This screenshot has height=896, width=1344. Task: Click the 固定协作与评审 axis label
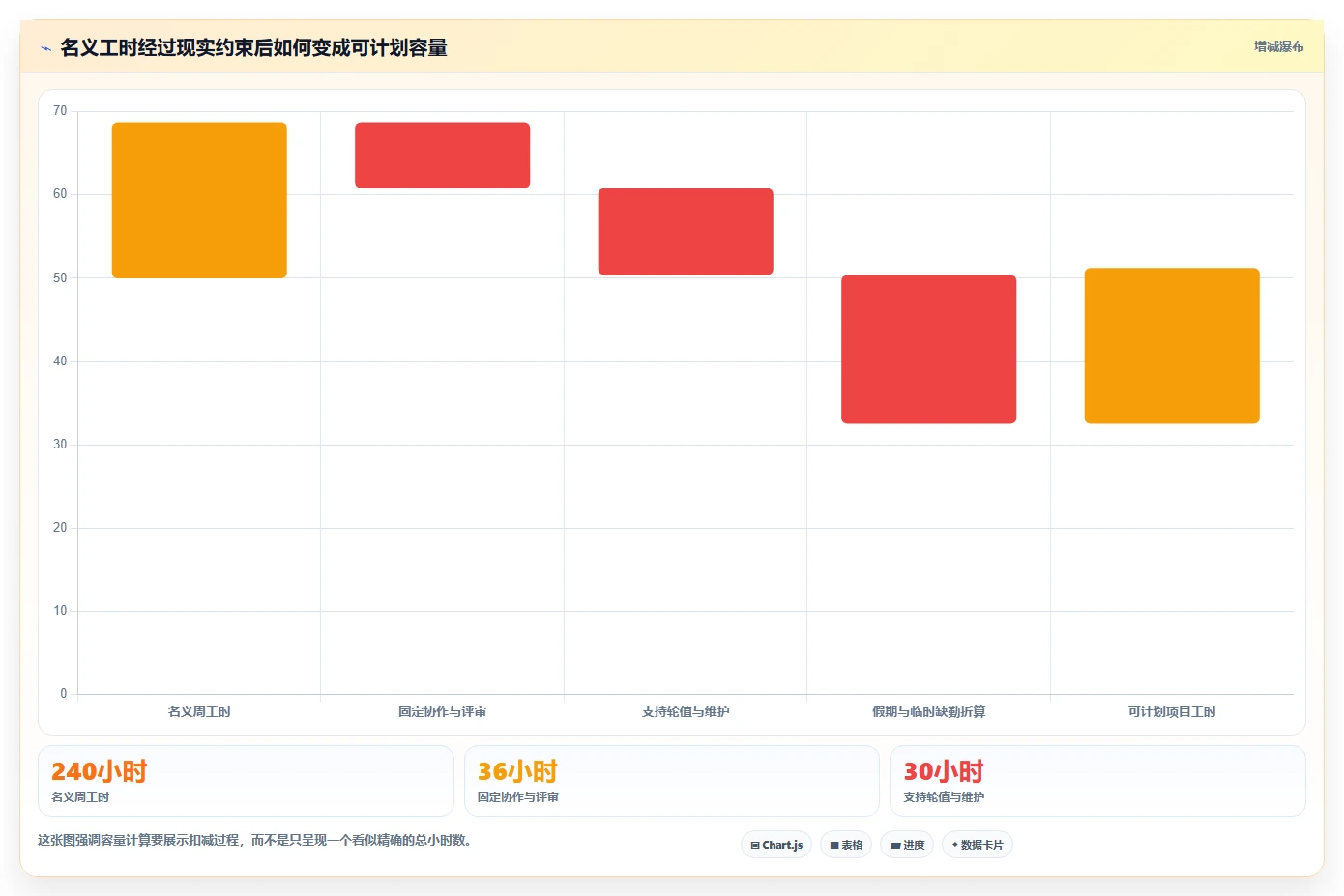pos(442,711)
